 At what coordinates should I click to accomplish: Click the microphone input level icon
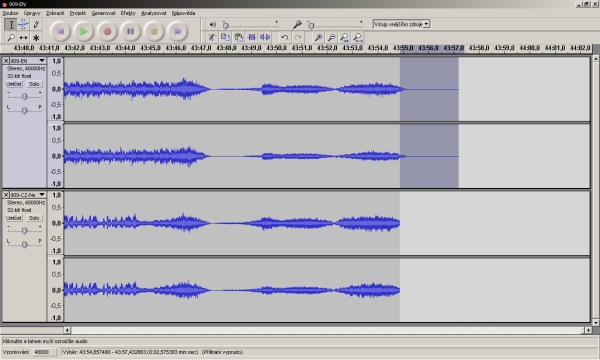click(297, 24)
